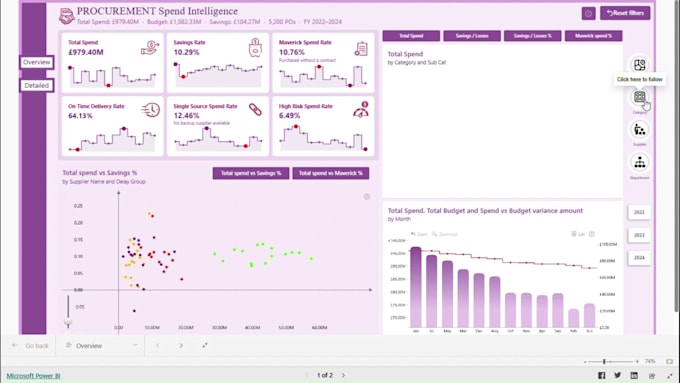Share the report on LinkedIn
680x383 pixels.
(x=634, y=376)
